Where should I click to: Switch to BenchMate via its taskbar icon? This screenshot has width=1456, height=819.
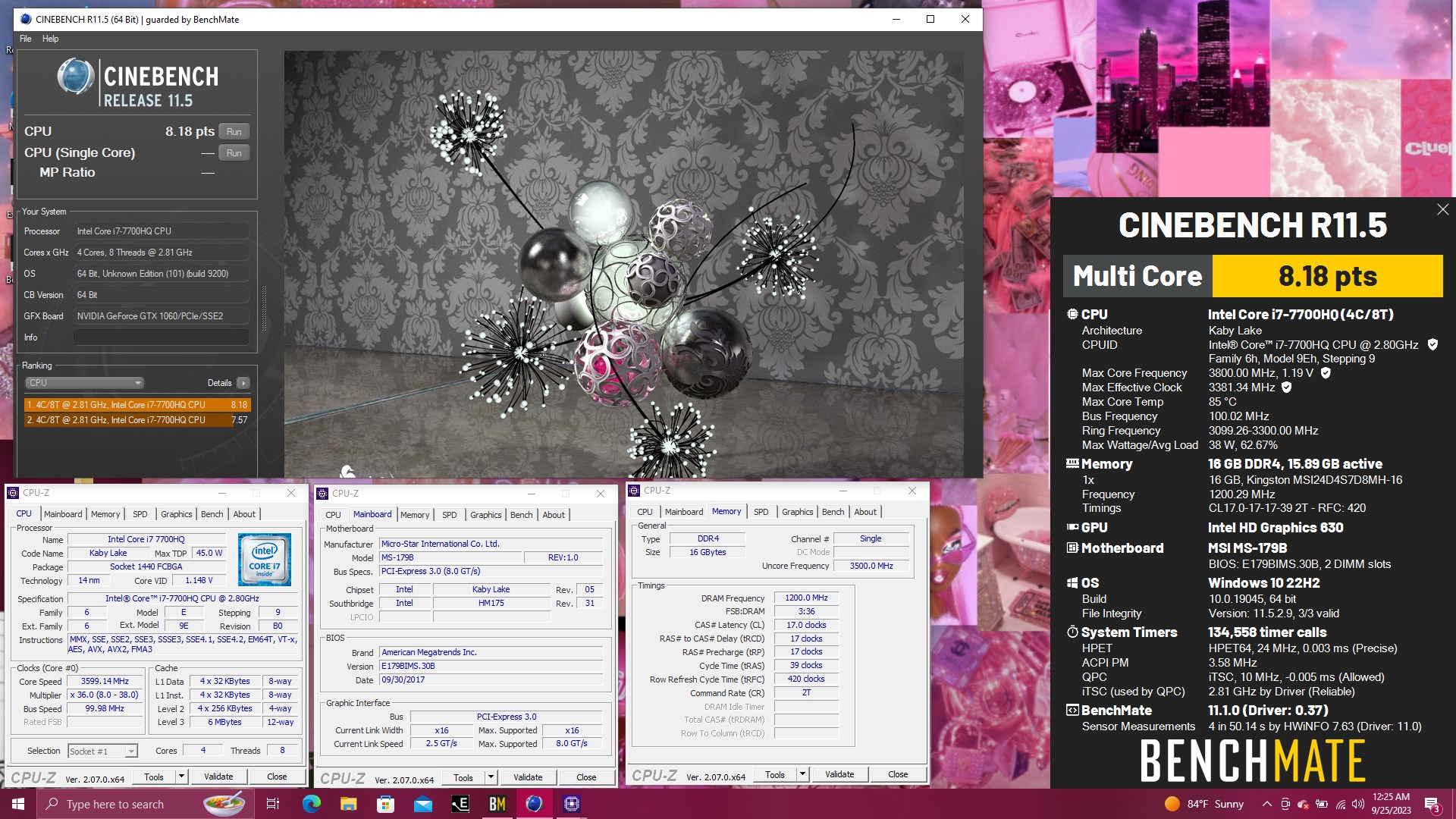tap(497, 804)
